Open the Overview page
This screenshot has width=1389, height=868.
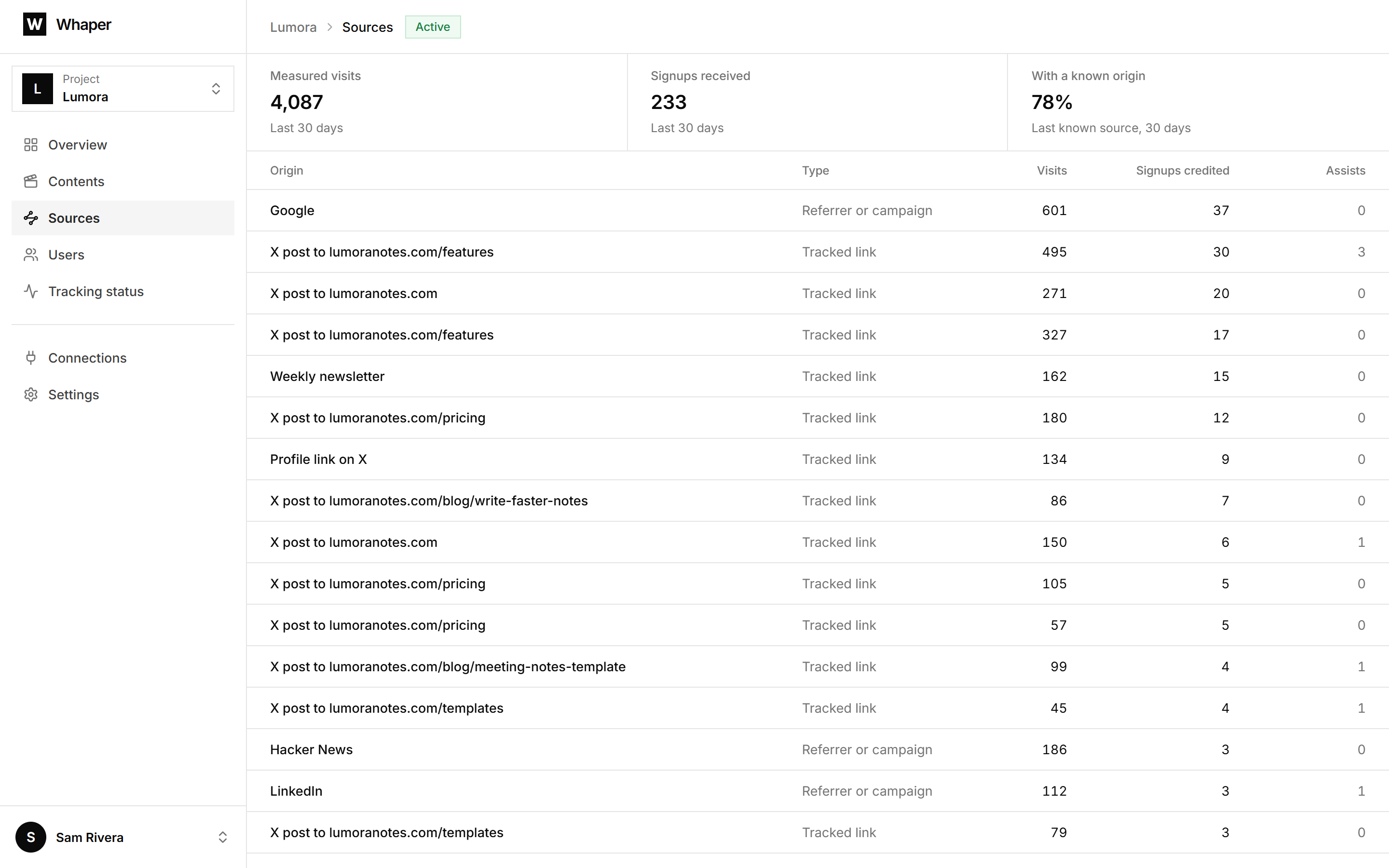123,145
